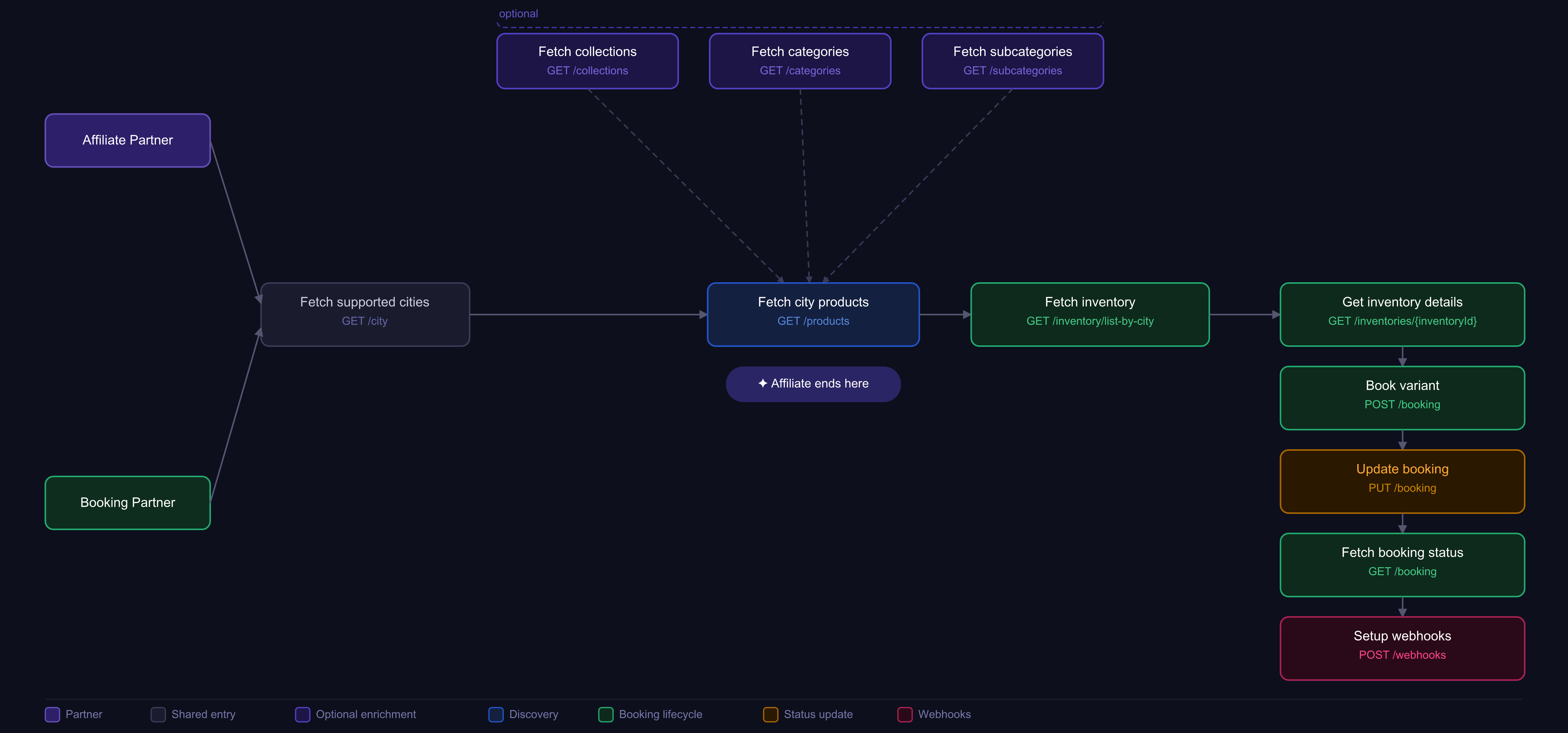The height and width of the screenshot is (733, 1568).
Task: Click the 'Optional enrichment' legend label
Action: pos(366,714)
